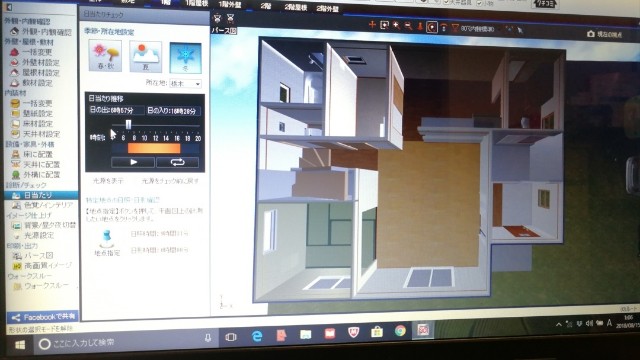Select 床に配置 in the sidebar
Viewport: 640px width, 360px height.
pos(33,154)
